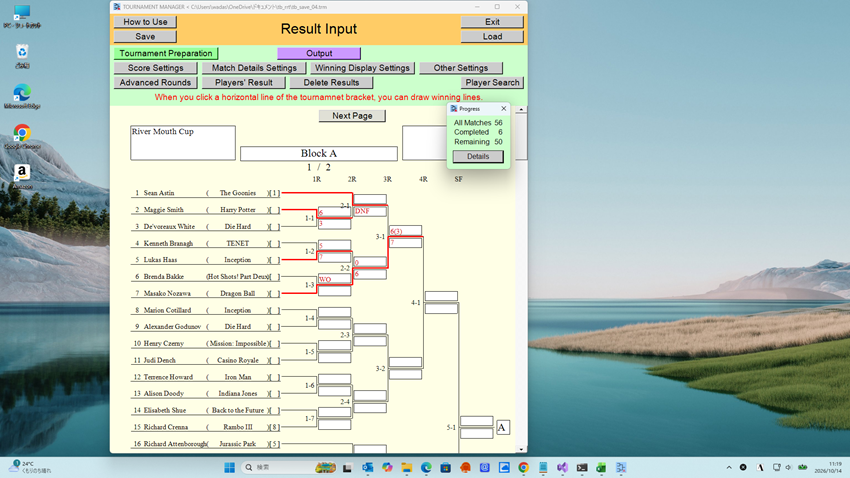Image resolution: width=850 pixels, height=478 pixels.
Task: Click player name Maggie Smith
Action: [x=163, y=210]
